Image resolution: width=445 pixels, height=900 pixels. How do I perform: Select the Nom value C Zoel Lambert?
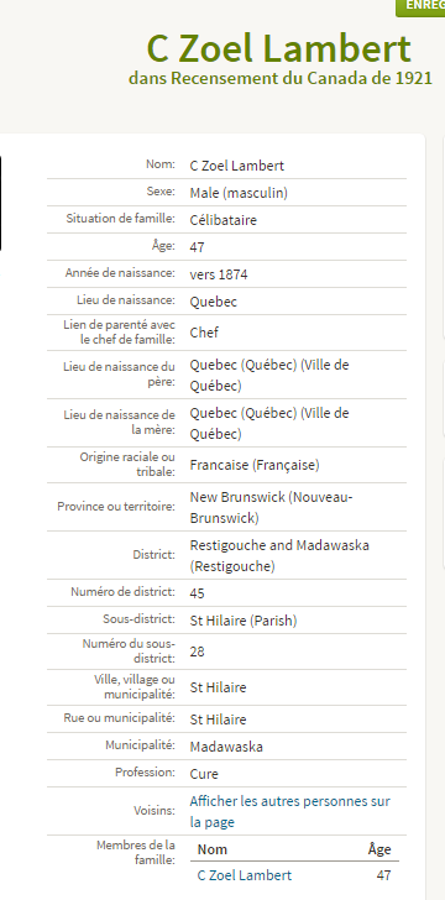[237, 166]
